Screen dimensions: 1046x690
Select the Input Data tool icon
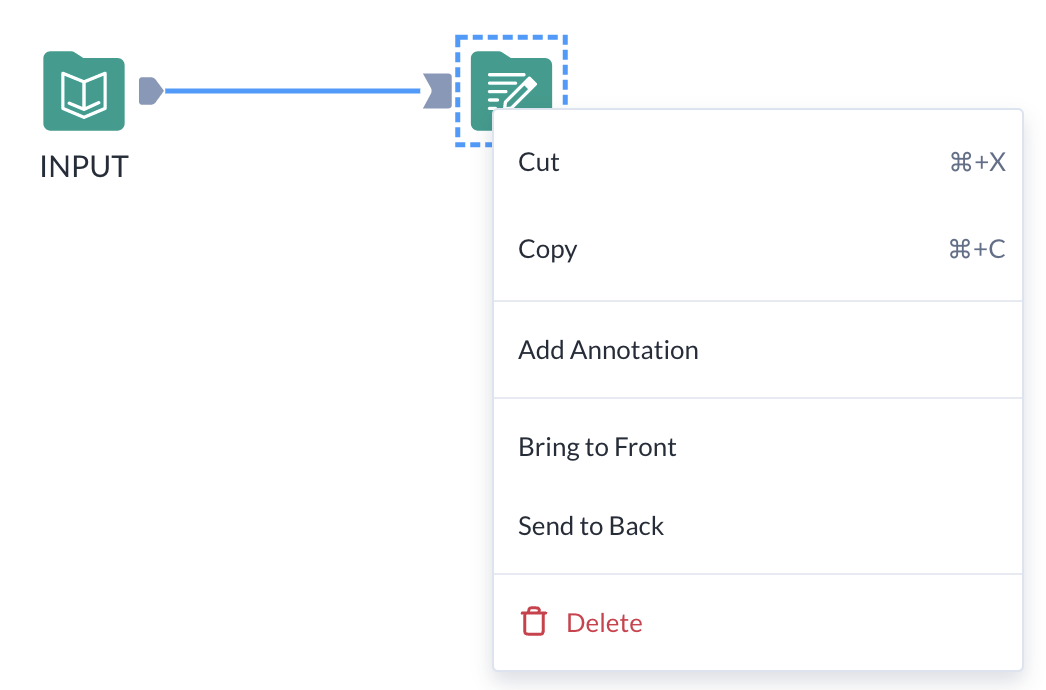pos(84,92)
